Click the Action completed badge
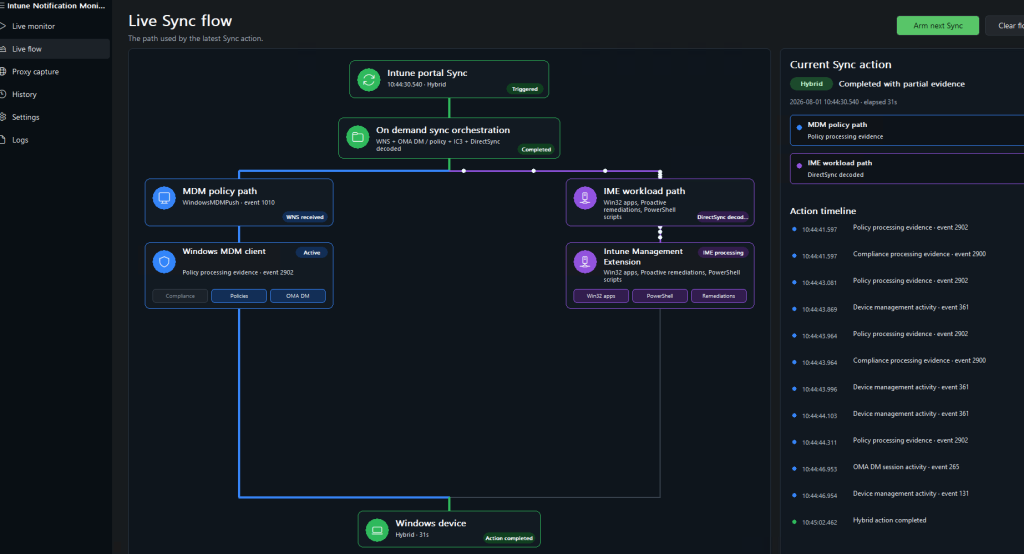The width and height of the screenshot is (1024, 554). point(509,538)
